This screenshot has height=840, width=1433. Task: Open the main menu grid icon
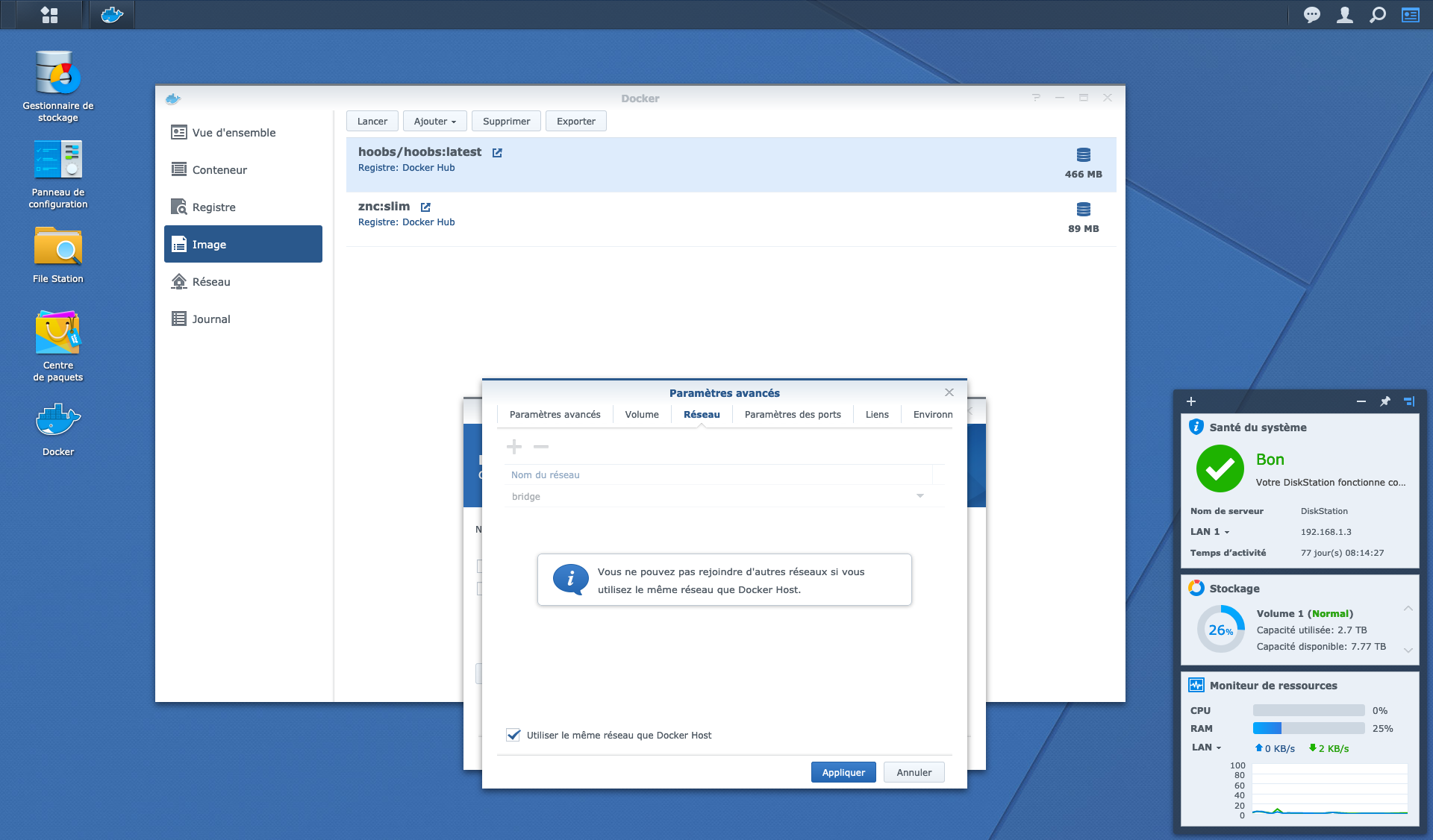[49, 15]
